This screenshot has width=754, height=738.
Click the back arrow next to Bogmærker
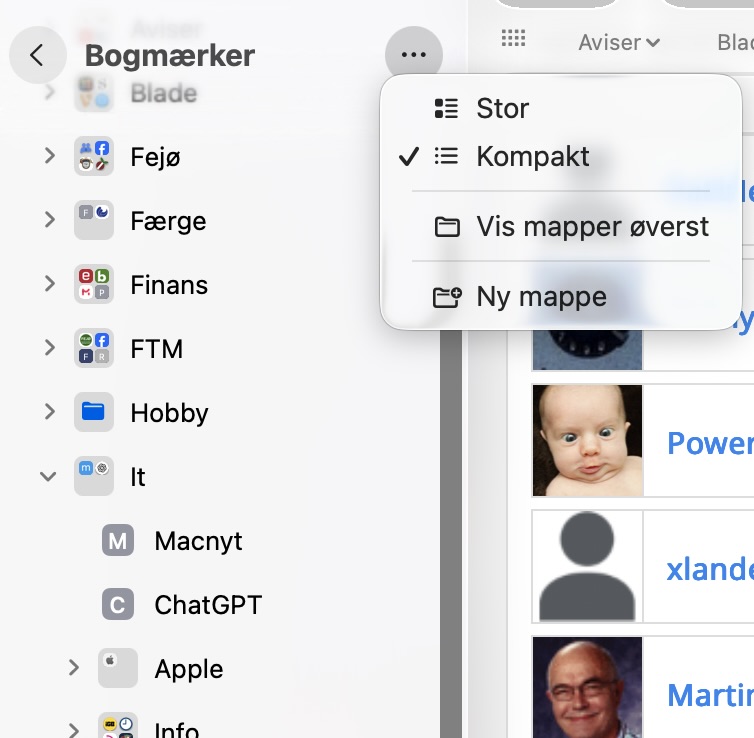37,55
